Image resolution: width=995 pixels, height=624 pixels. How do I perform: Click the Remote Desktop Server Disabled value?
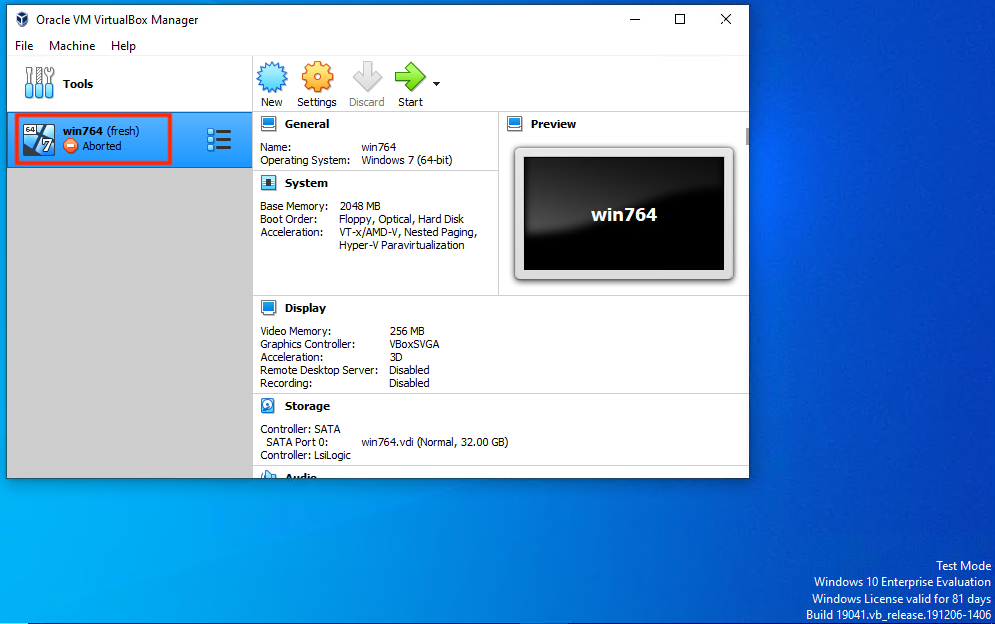point(409,370)
